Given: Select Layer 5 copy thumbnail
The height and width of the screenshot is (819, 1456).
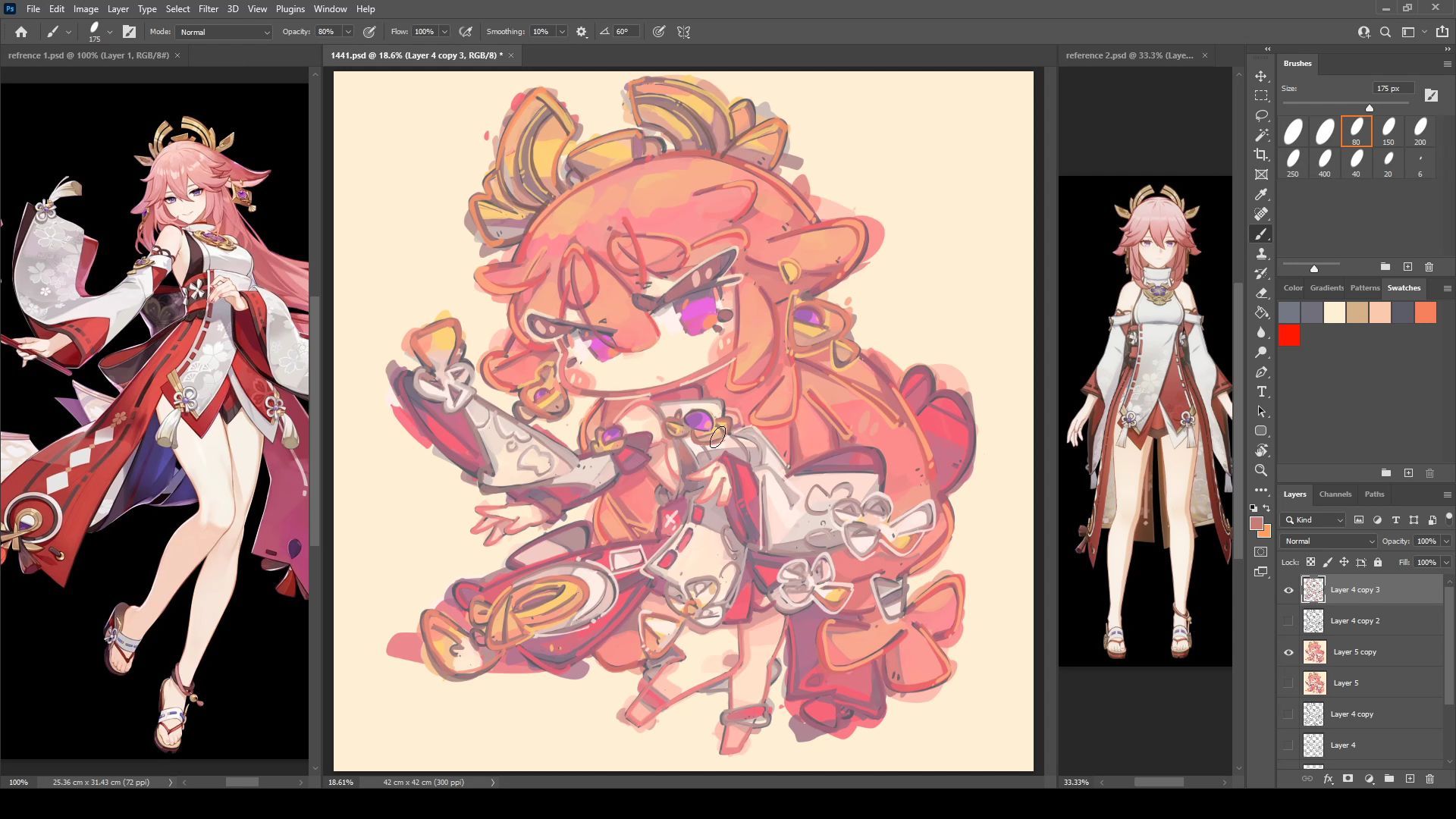Looking at the screenshot, I should point(1314,652).
